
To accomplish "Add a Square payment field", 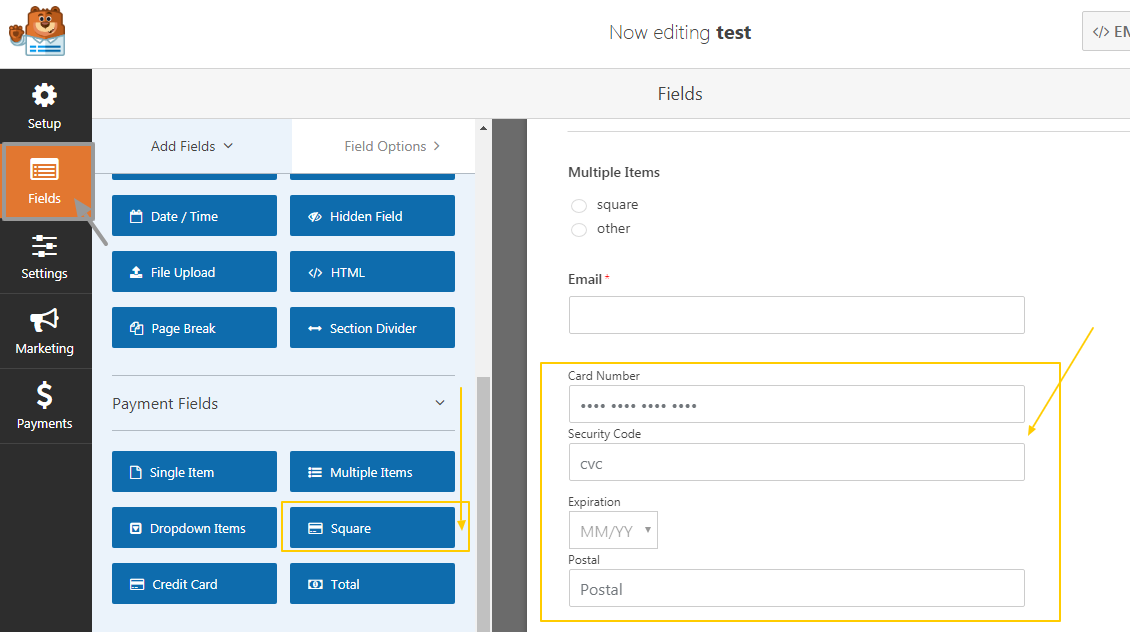I will (x=372, y=527).
